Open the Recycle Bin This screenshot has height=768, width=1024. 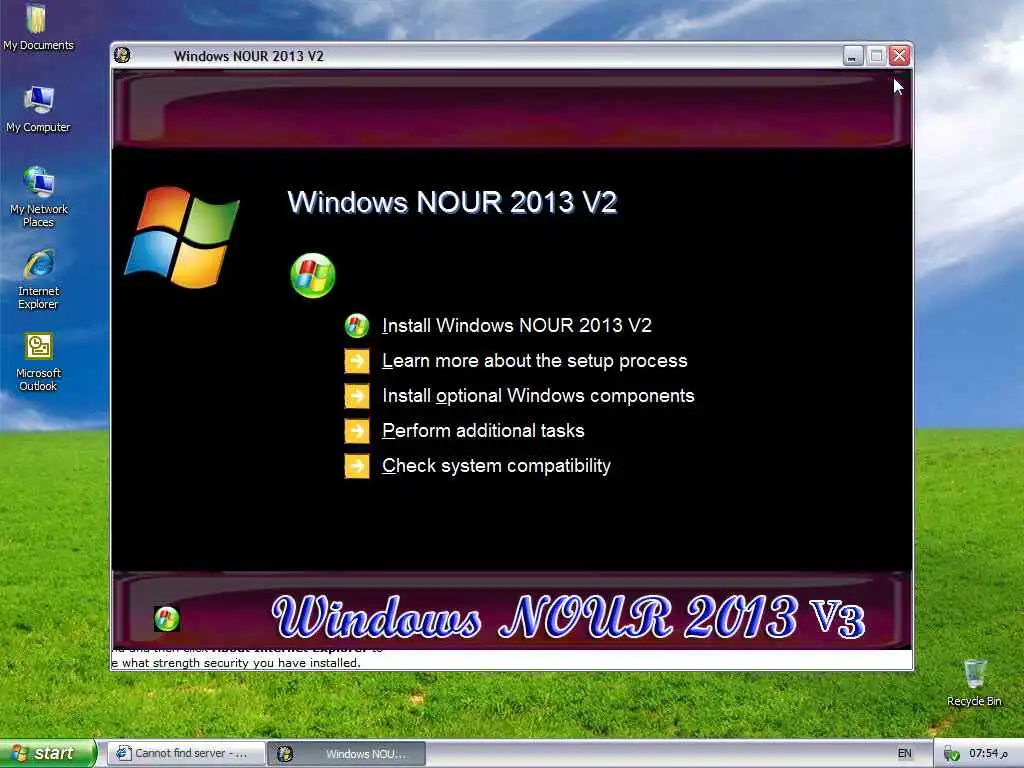974,682
